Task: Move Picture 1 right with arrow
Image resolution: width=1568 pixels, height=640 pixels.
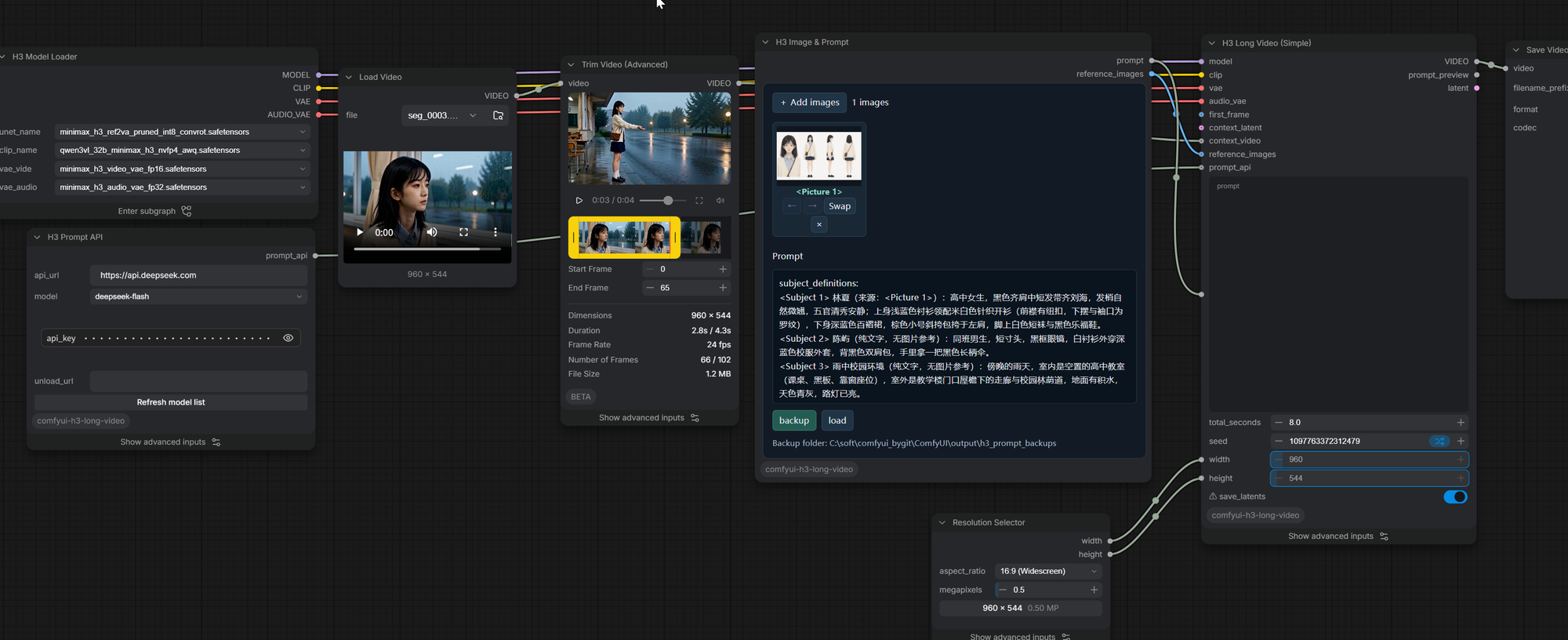Action: click(812, 206)
